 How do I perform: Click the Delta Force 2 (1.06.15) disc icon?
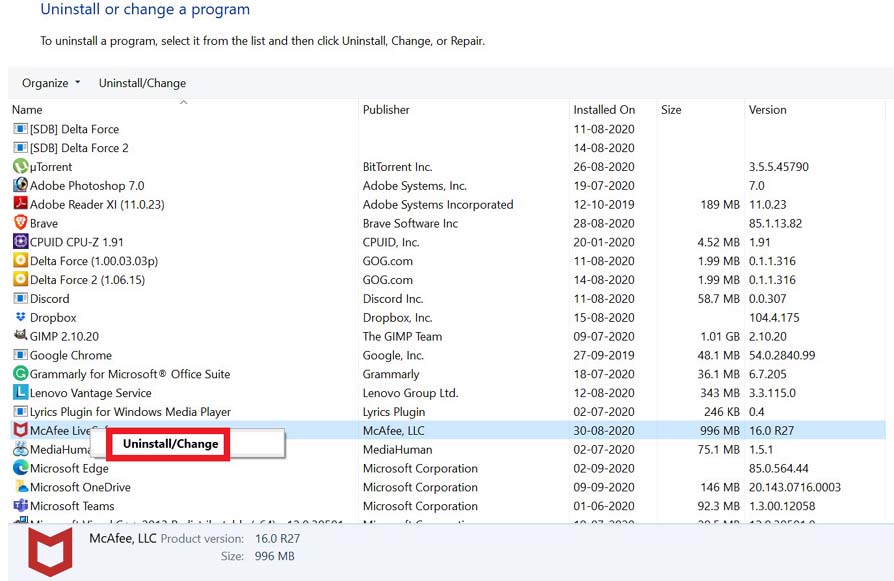point(21,279)
